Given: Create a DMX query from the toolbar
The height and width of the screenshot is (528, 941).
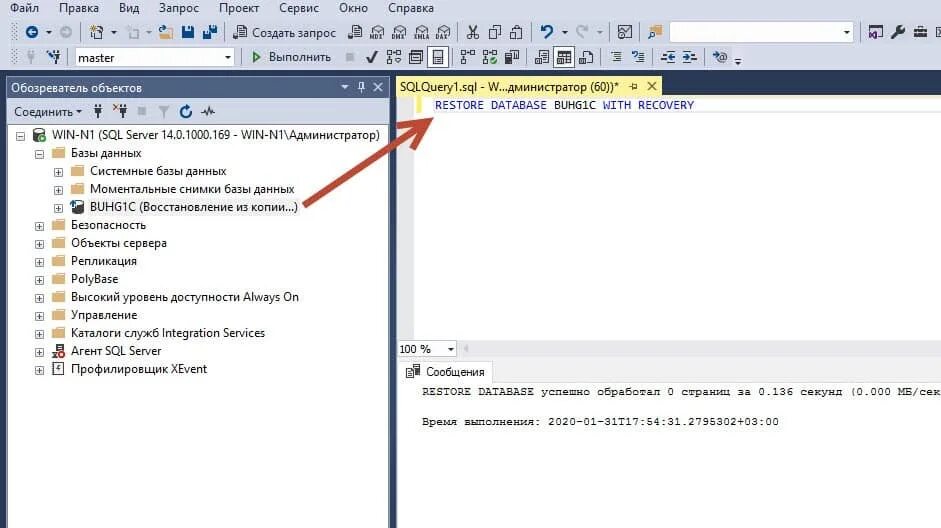Looking at the screenshot, I should [x=399, y=32].
